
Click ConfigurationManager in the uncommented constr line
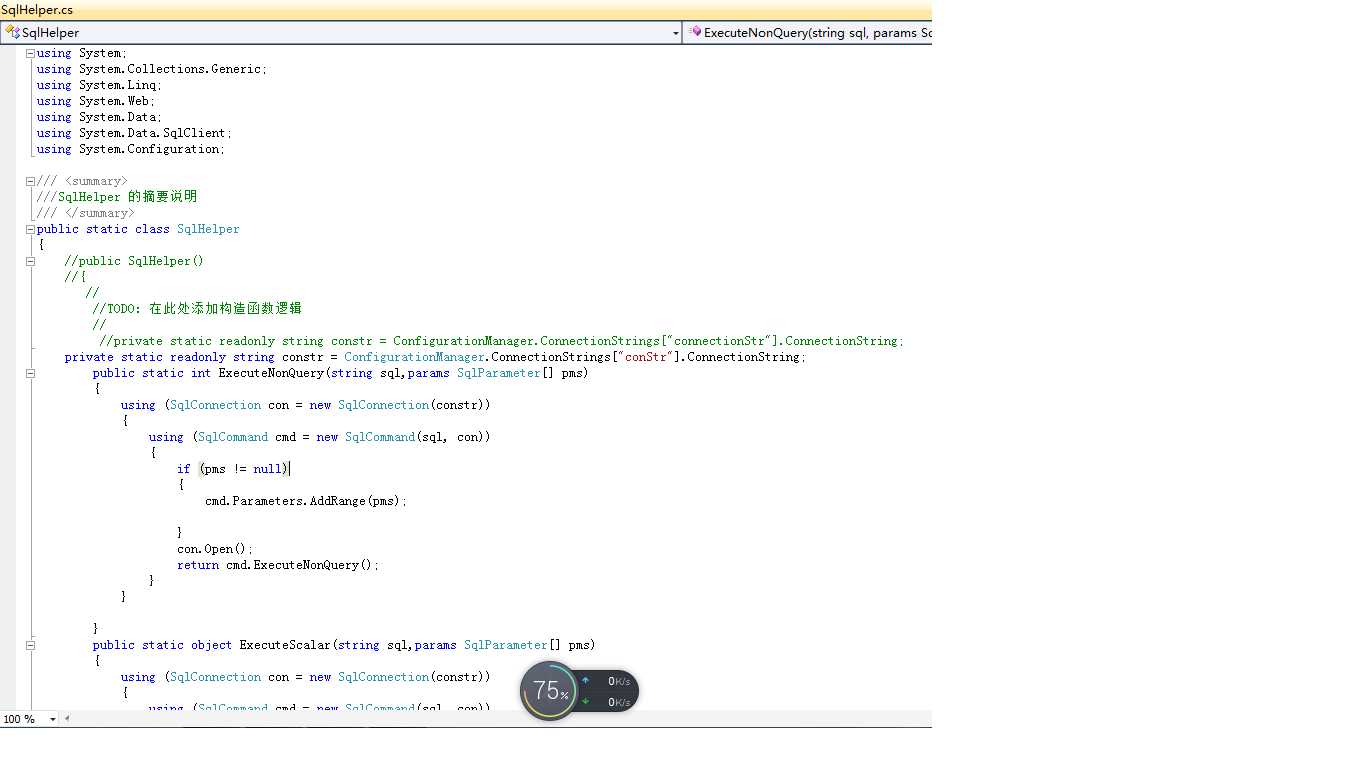(x=414, y=357)
